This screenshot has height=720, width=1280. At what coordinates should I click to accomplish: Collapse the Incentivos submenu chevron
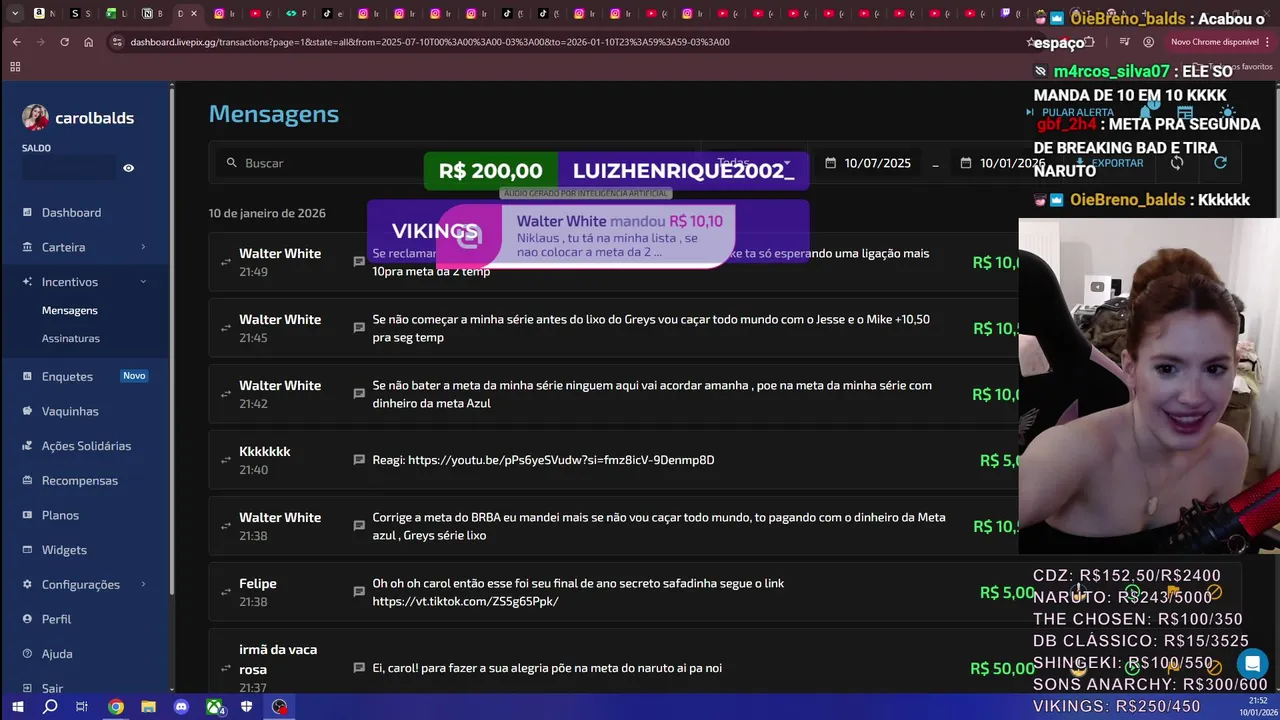pos(143,282)
